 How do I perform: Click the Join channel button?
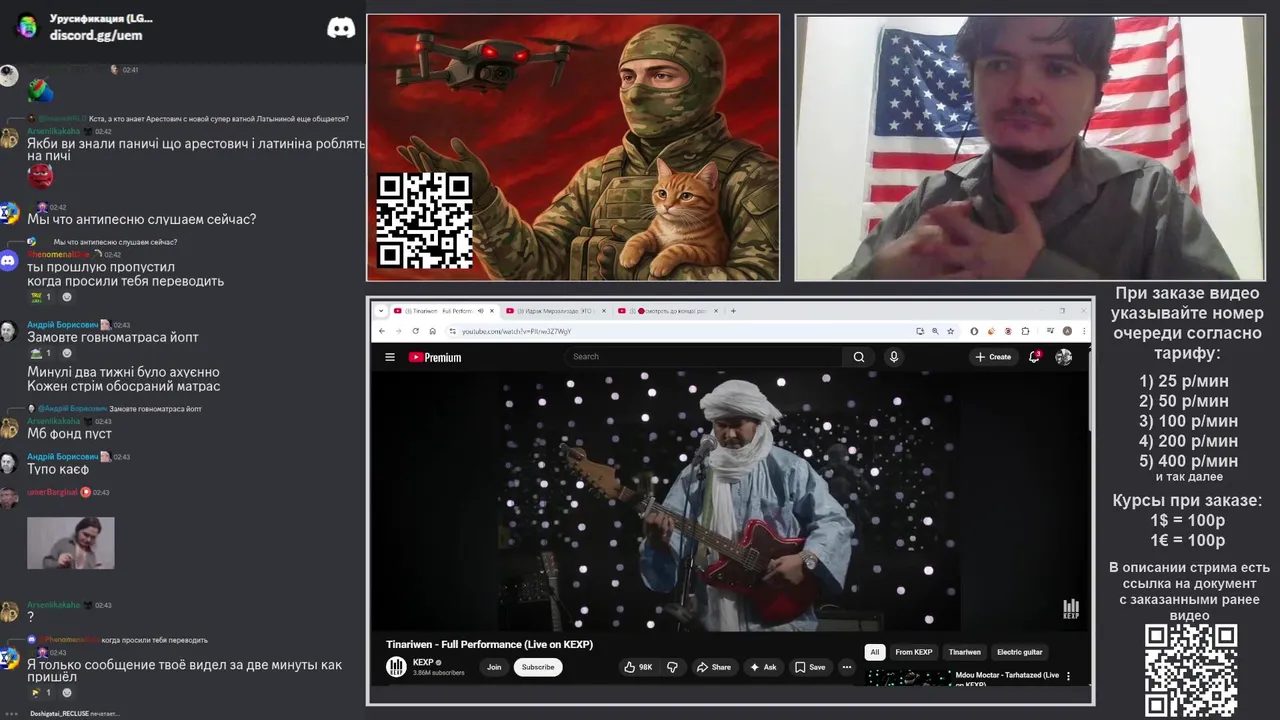[x=494, y=667]
